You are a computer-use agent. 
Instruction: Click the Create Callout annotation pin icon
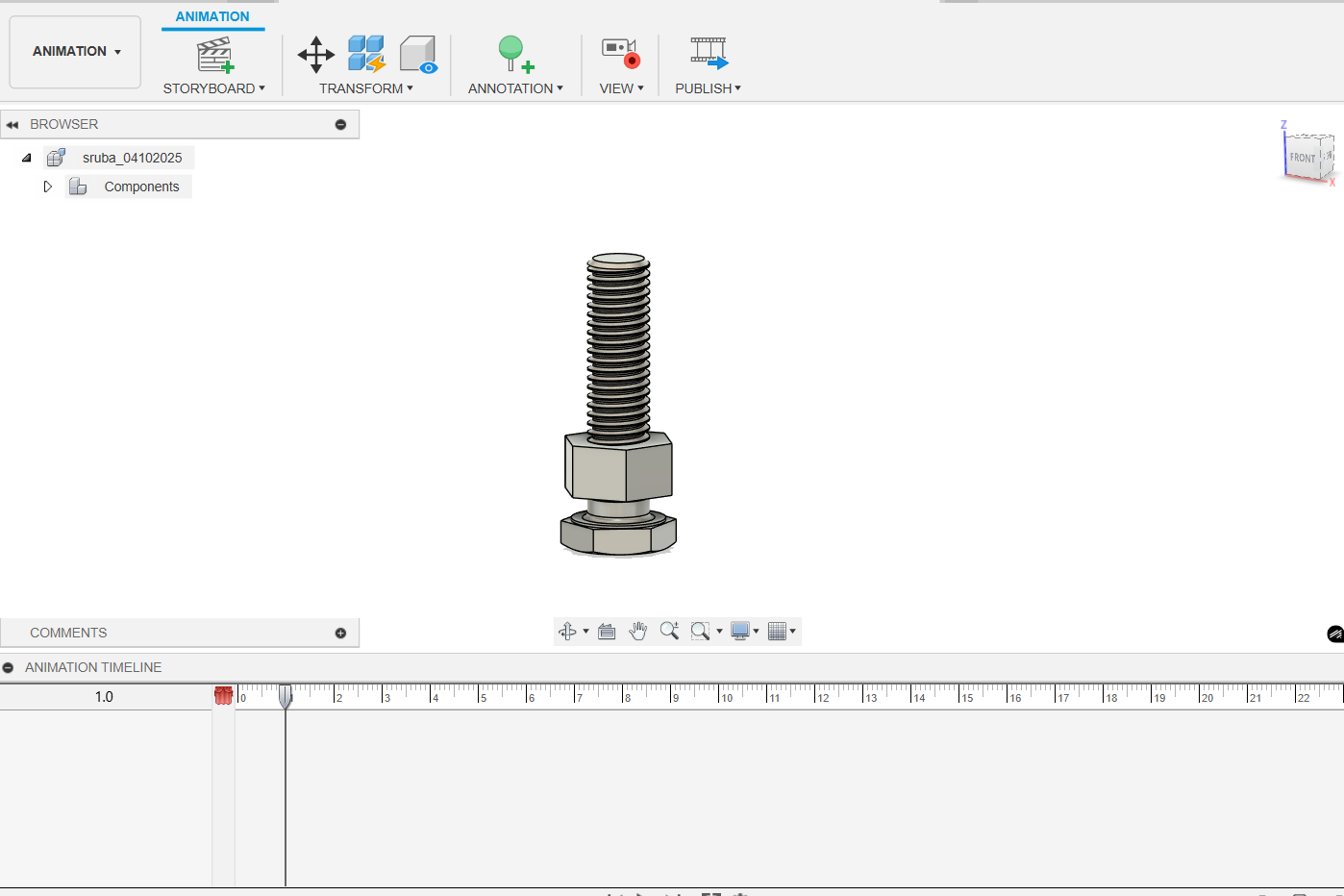click(x=514, y=55)
